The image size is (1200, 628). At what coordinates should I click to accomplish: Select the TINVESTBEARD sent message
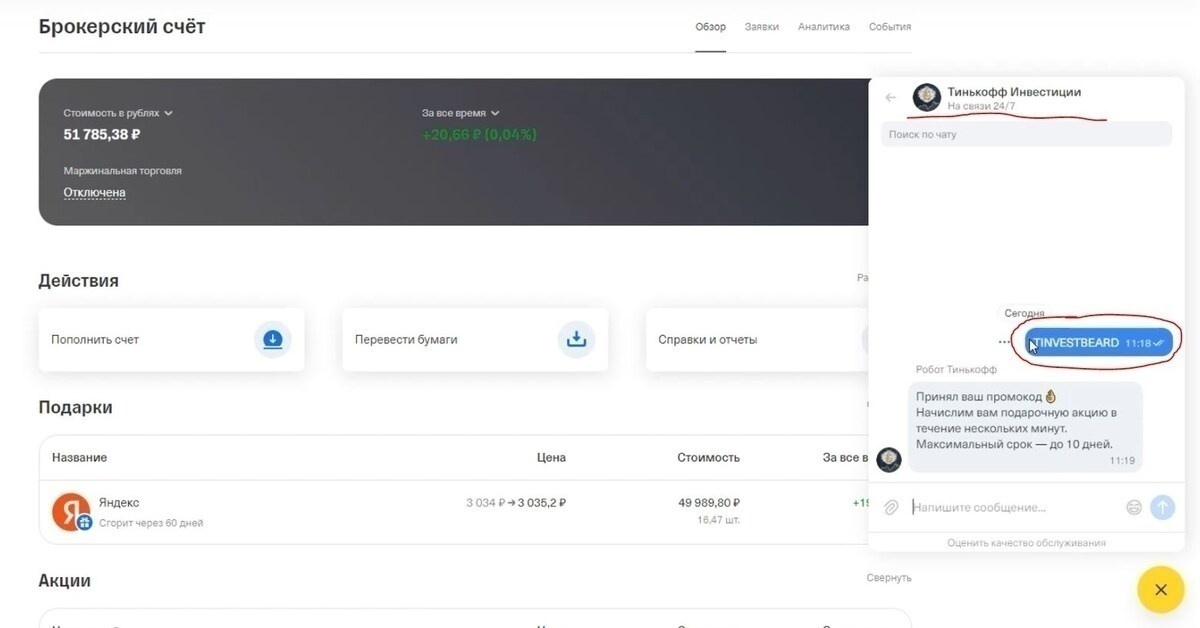(x=1098, y=343)
